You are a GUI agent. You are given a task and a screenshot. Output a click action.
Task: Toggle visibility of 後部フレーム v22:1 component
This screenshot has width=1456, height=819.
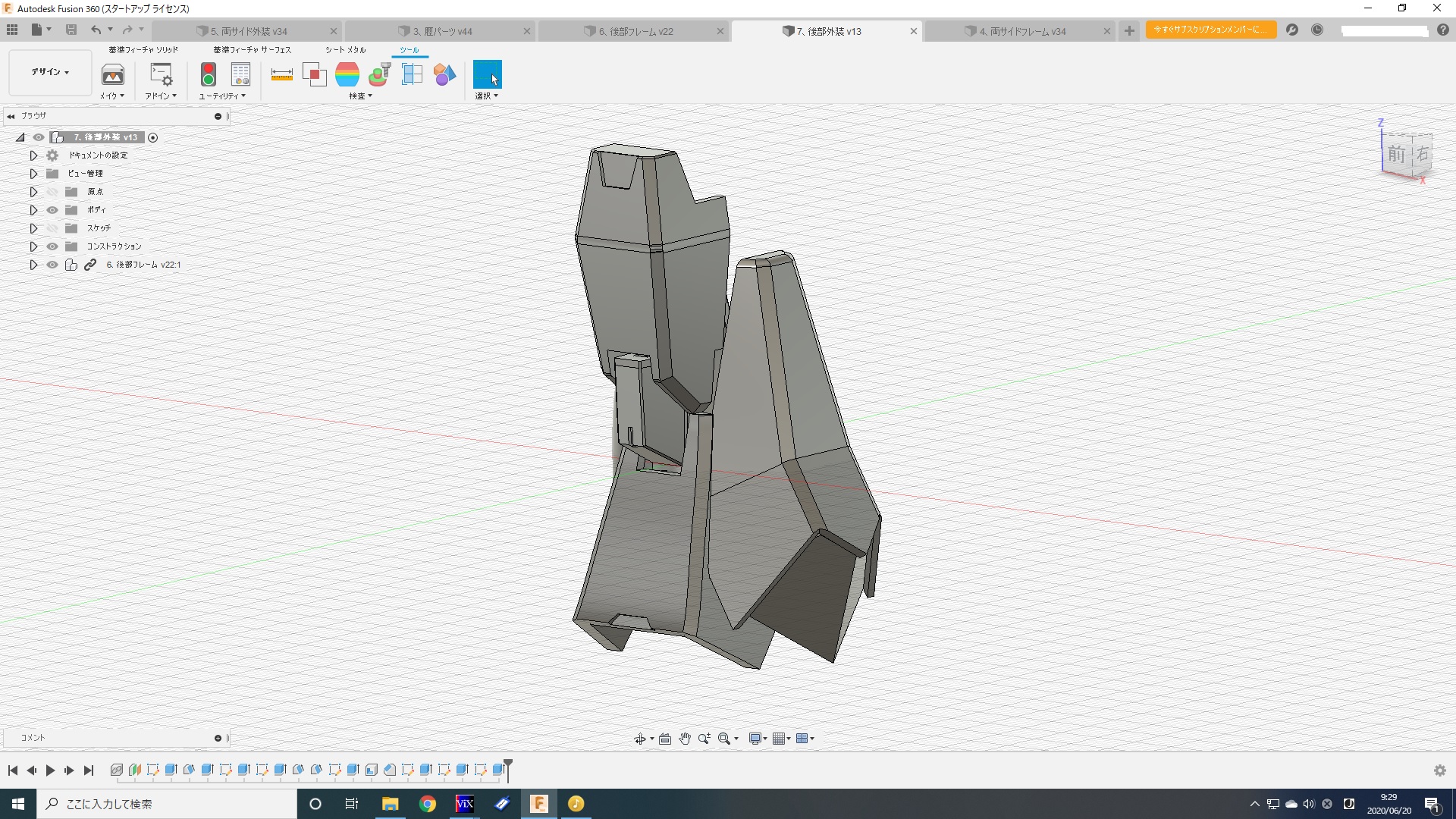point(52,265)
